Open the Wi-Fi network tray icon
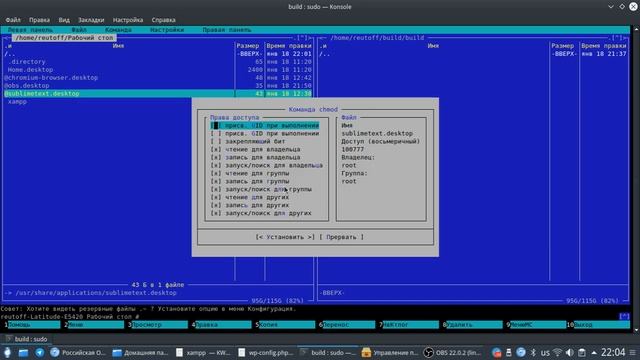640x360 pixels. point(558,353)
